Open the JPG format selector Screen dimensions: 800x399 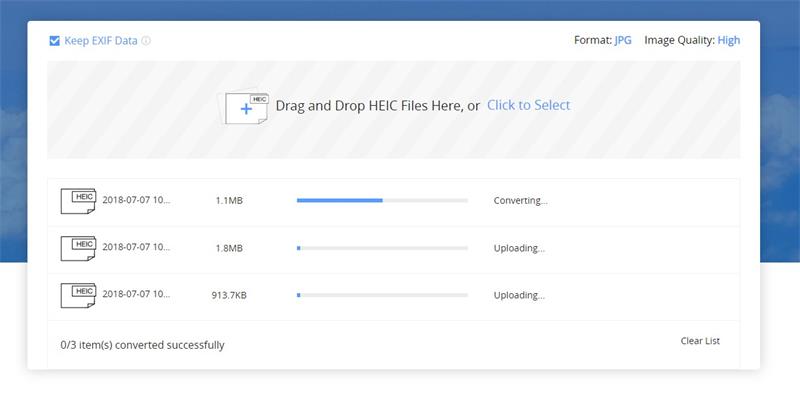[x=623, y=40]
